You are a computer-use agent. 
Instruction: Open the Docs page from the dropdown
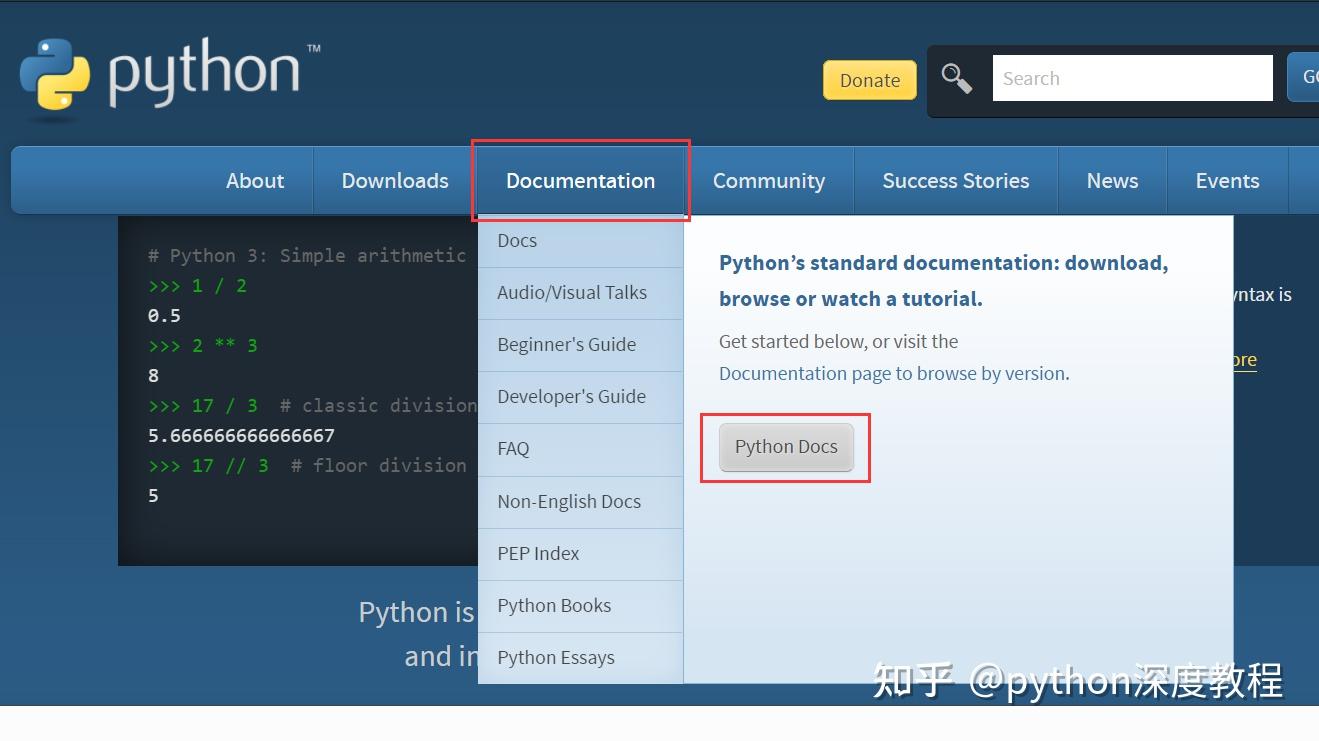pos(517,240)
